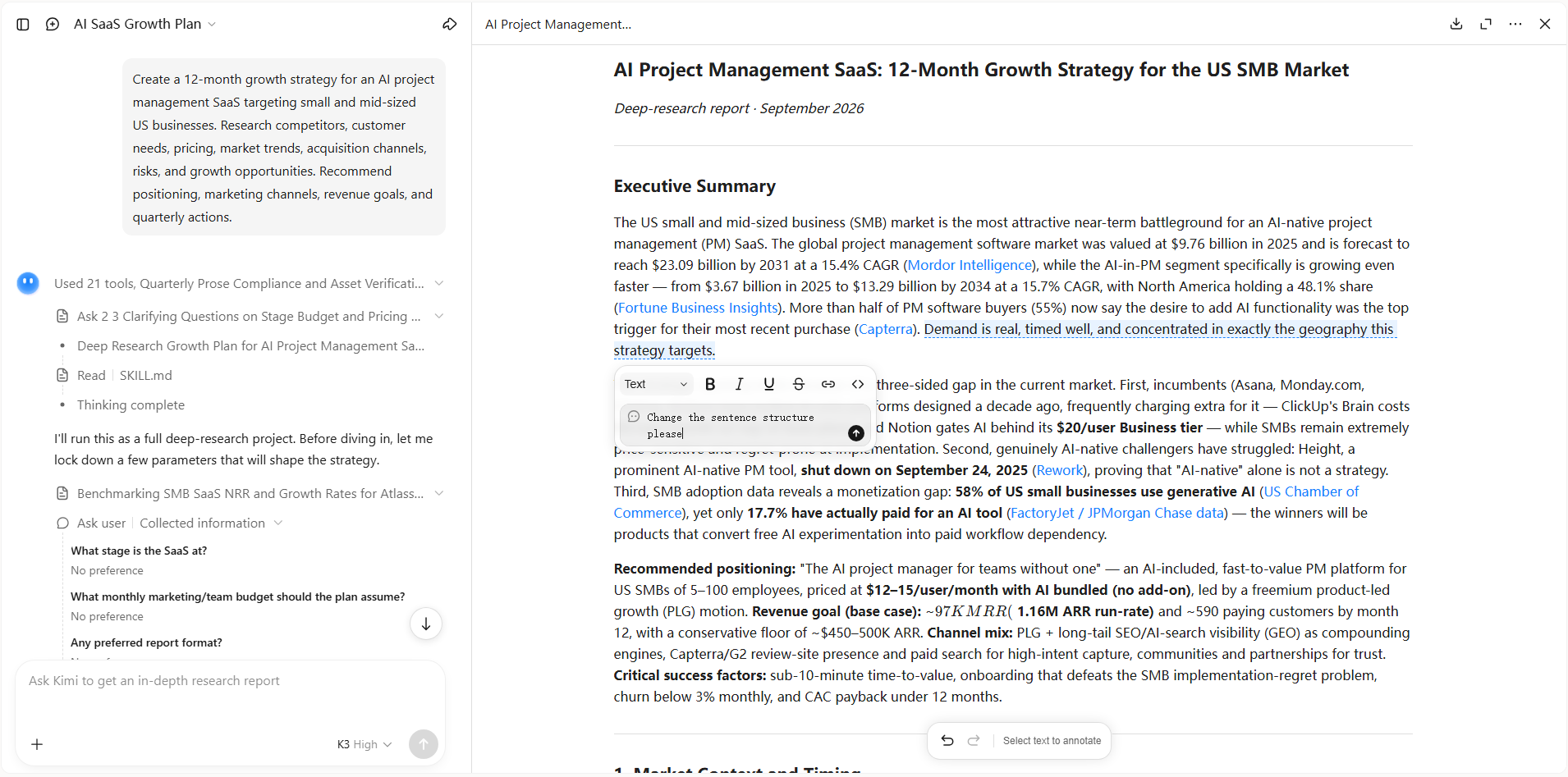Click the comment bubble icon in annotation box

tap(634, 417)
